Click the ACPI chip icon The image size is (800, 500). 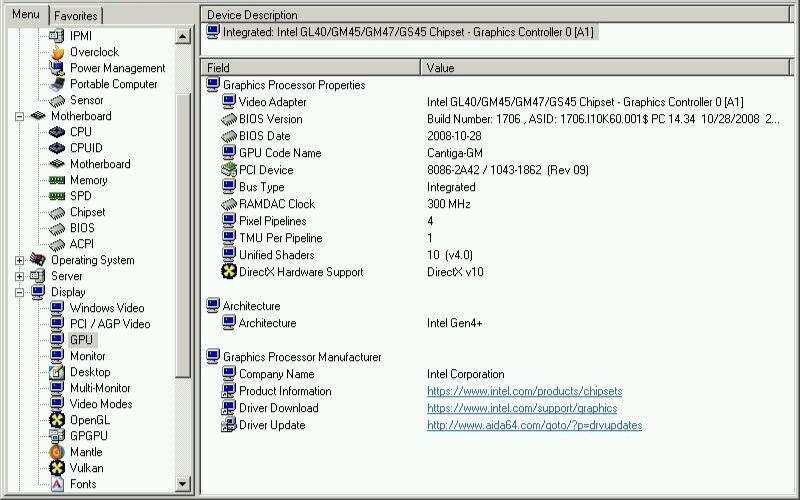57,244
